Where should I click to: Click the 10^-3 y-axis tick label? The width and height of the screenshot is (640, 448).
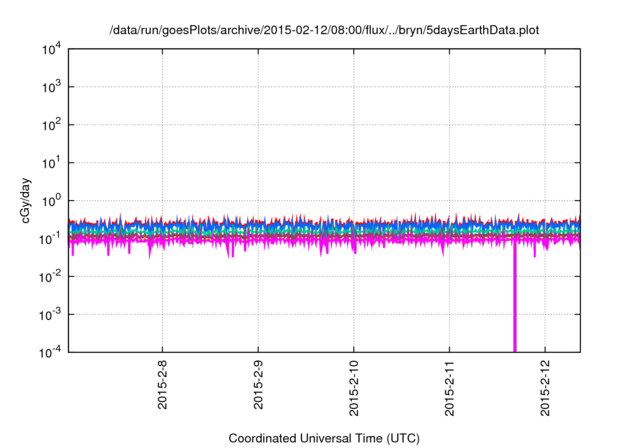pos(50,315)
